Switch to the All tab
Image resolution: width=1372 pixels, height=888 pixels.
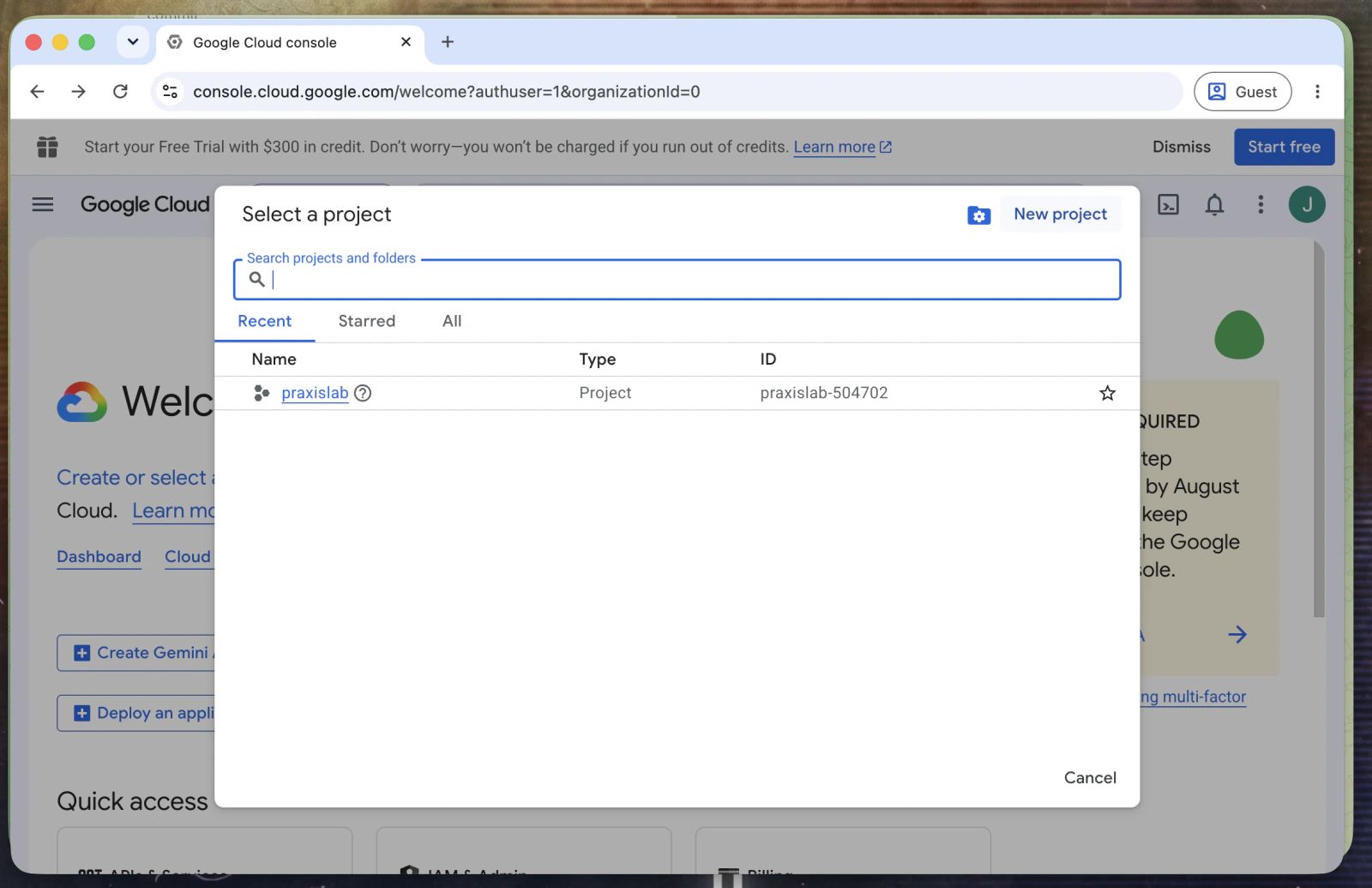tap(452, 321)
